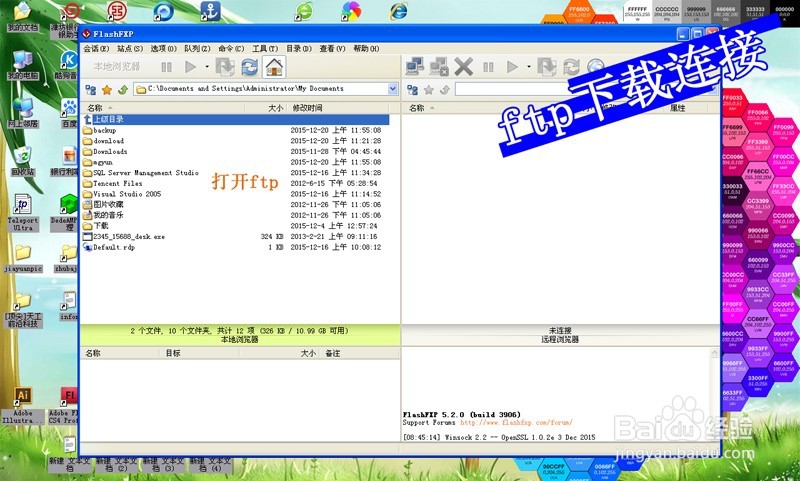Open the flashfxp.com forum link
The width and height of the screenshot is (800, 481).
point(516,422)
